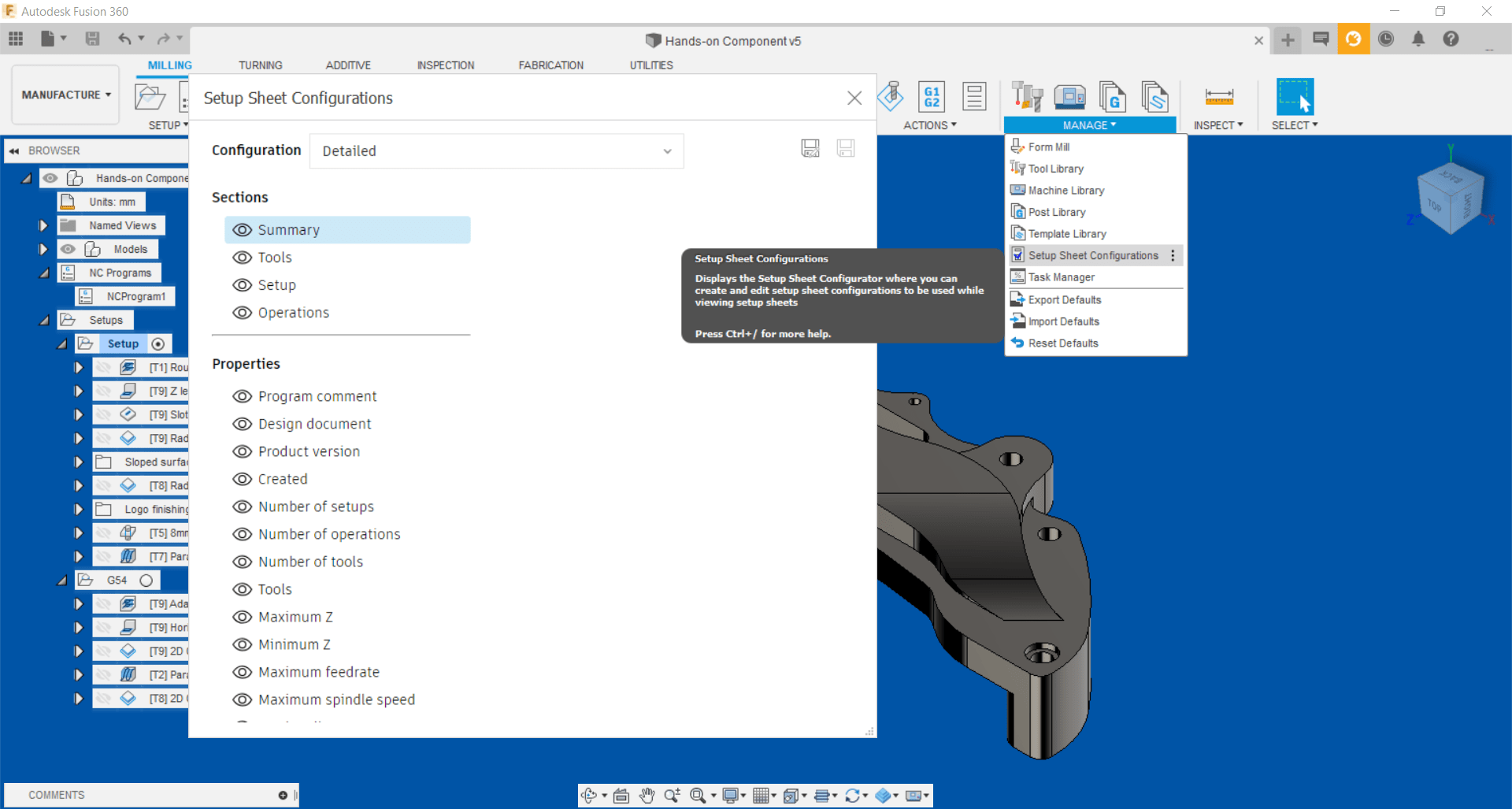Click the Machine Library icon in Manage panel
1512x809 pixels.
(x=1069, y=96)
